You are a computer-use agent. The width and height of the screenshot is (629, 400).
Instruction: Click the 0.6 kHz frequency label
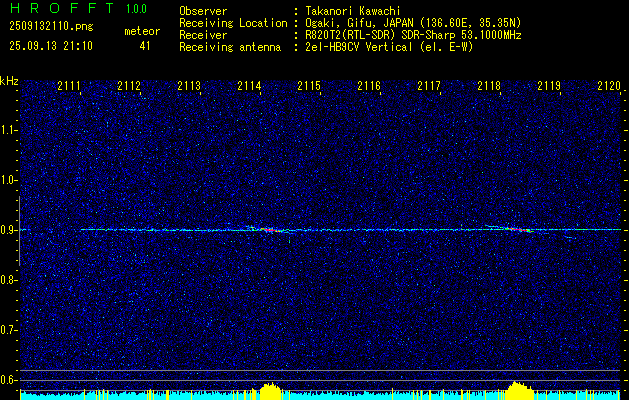pyautogui.click(x=8, y=380)
